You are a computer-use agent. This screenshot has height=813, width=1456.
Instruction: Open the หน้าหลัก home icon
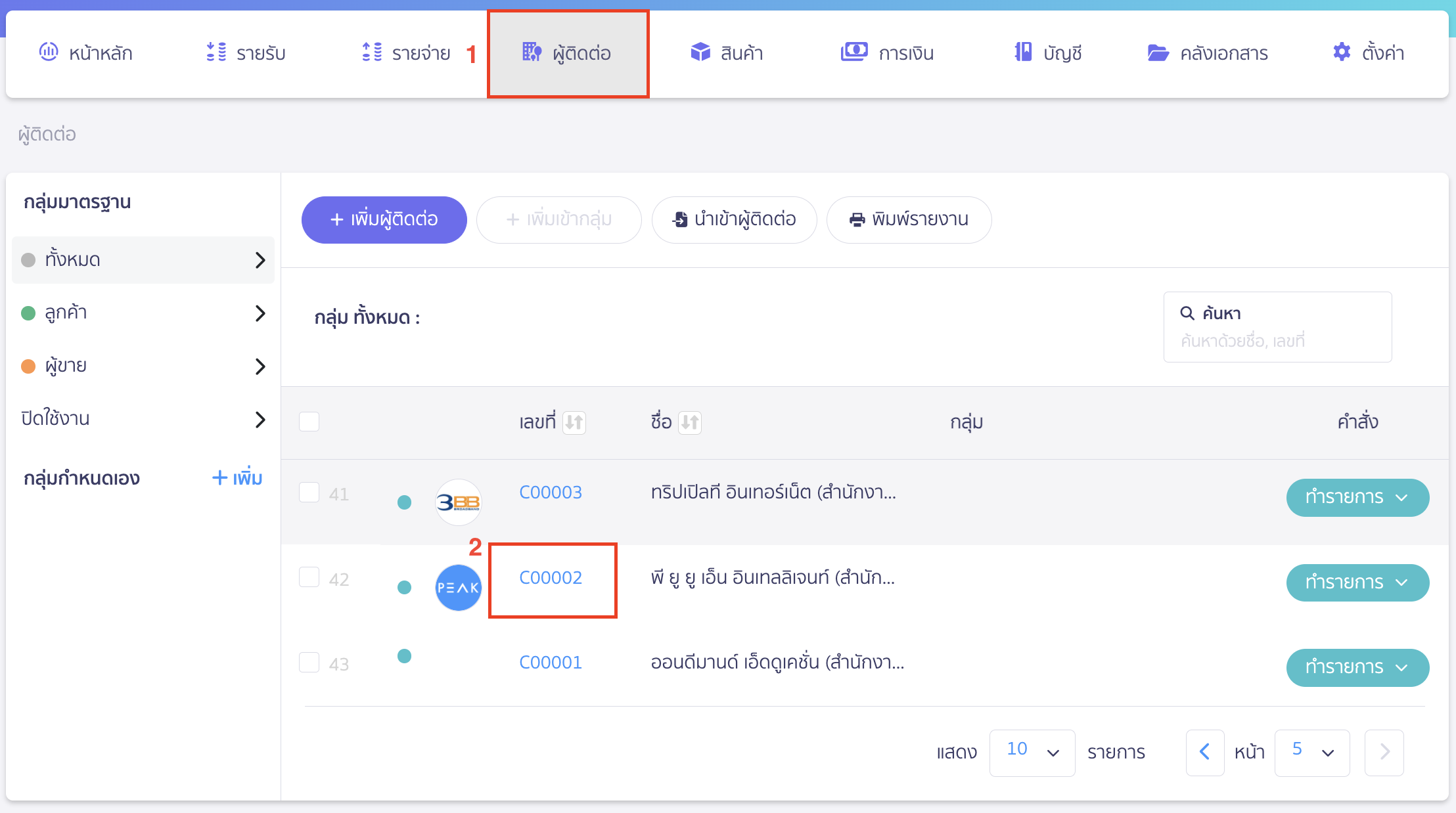click(49, 52)
